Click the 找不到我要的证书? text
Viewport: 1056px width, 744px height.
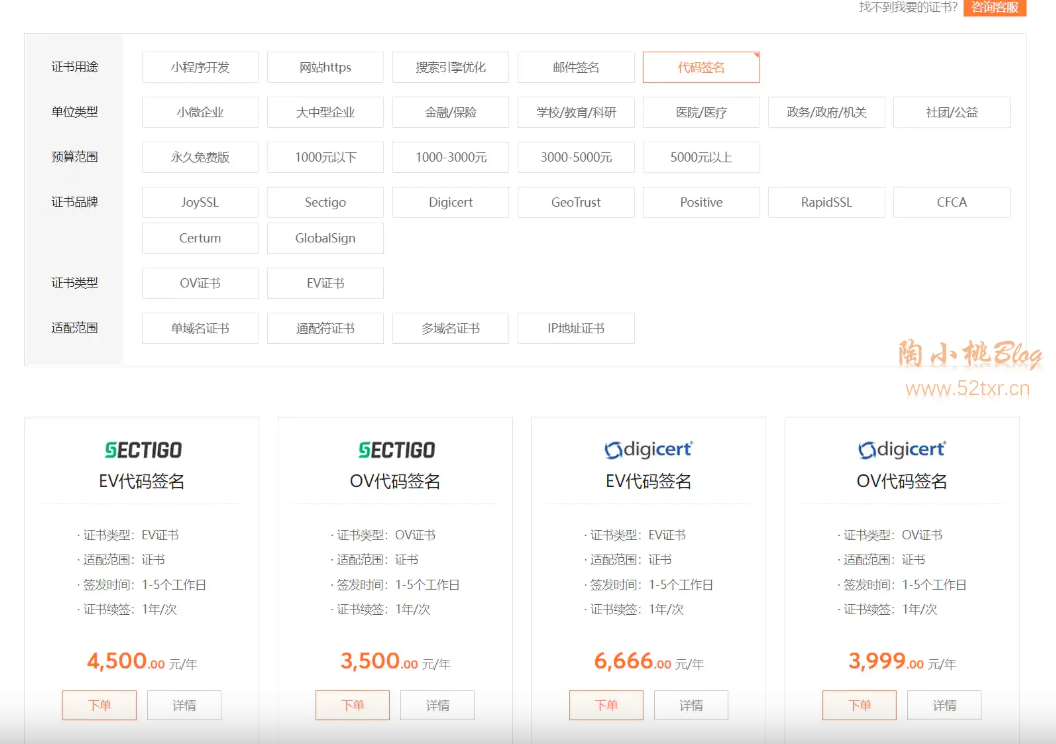(x=908, y=7)
